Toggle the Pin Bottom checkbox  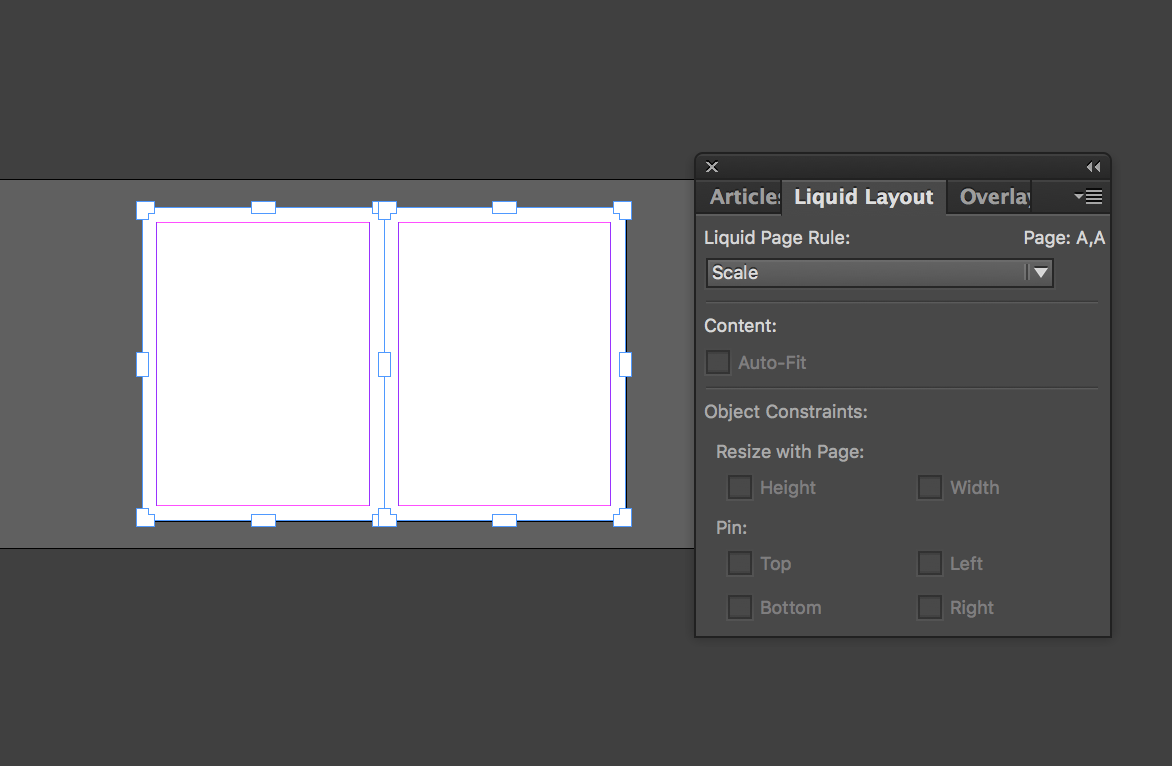[739, 607]
